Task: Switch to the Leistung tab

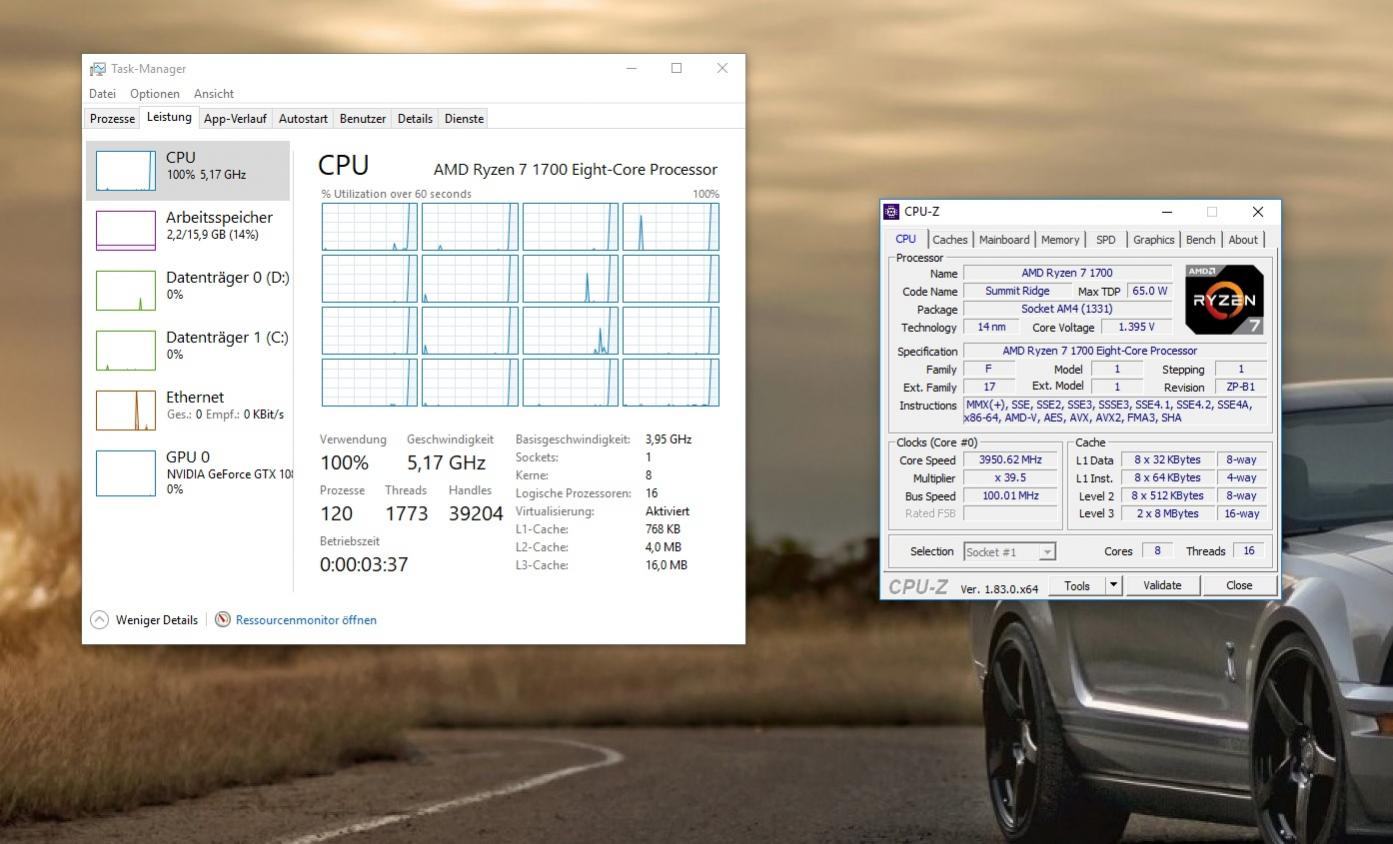Action: coord(169,117)
